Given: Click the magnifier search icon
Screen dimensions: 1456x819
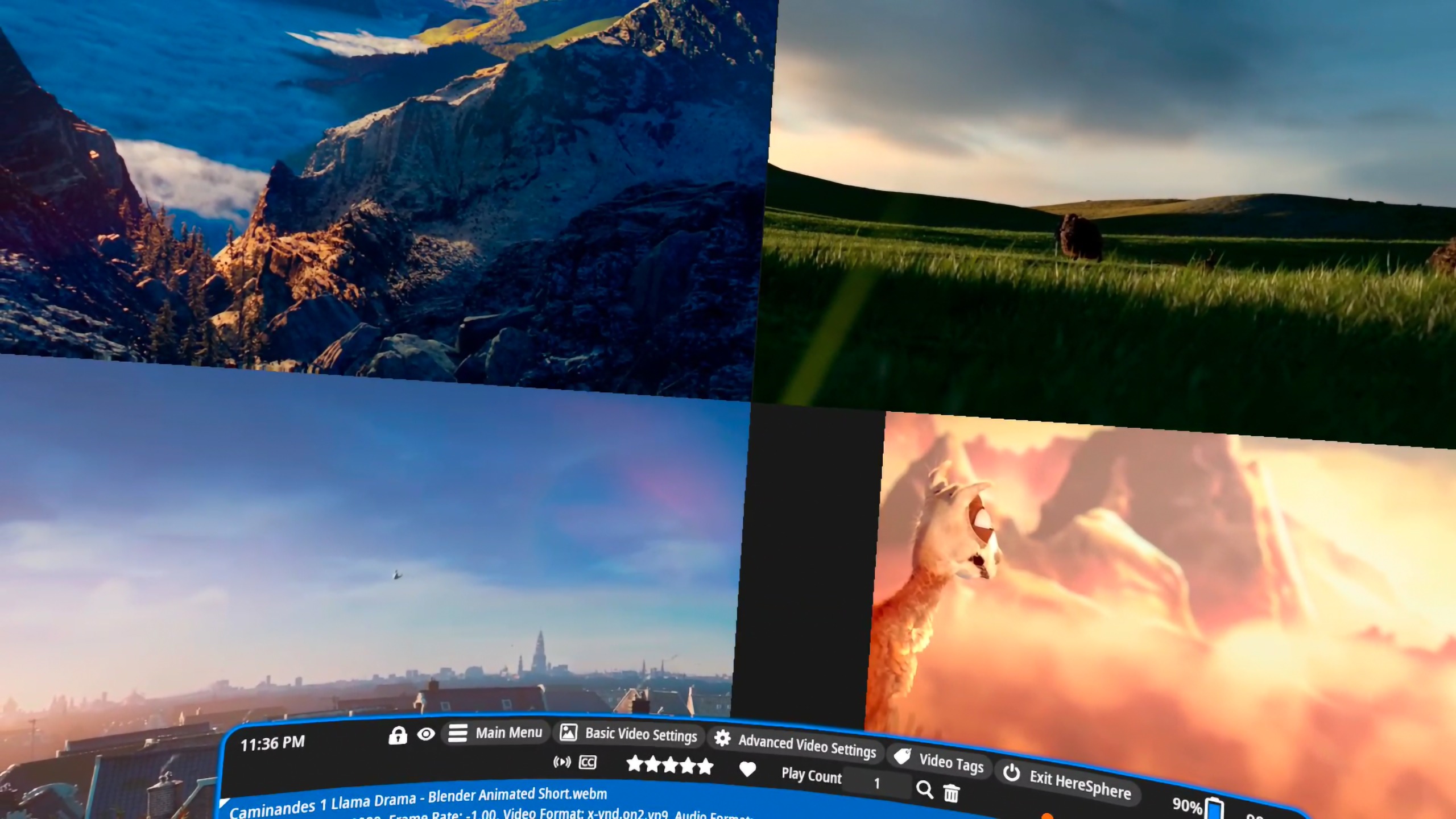Looking at the screenshot, I should coord(925,789).
